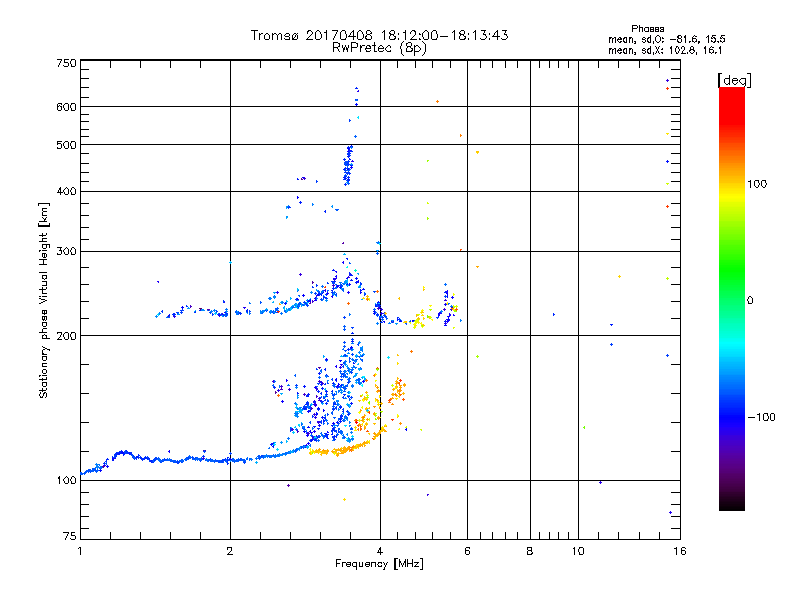This screenshot has width=800, height=600.
Task: Click the 'mean, sd,O: -81.6, 15.5' text
Action: (666, 39)
